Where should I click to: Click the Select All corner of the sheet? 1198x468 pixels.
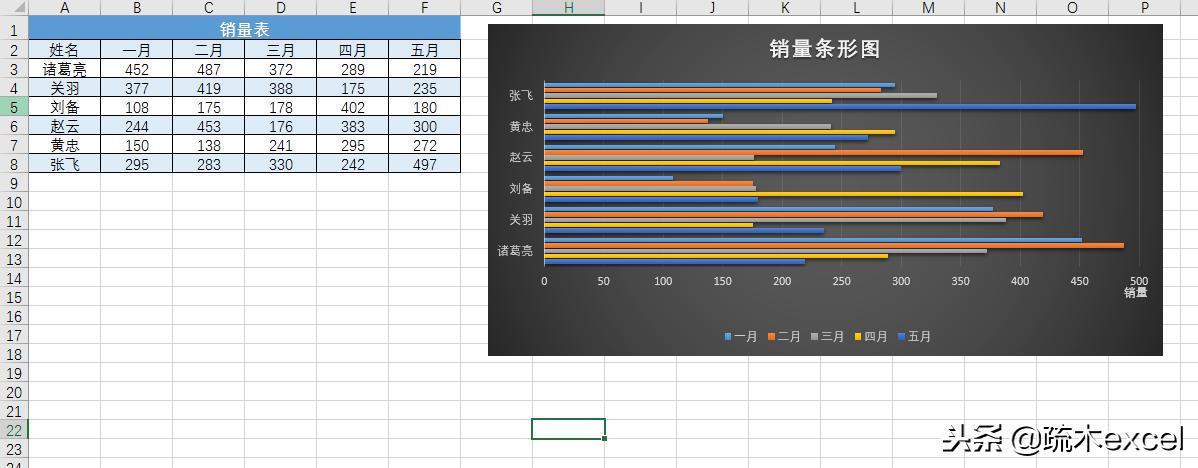coord(14,8)
